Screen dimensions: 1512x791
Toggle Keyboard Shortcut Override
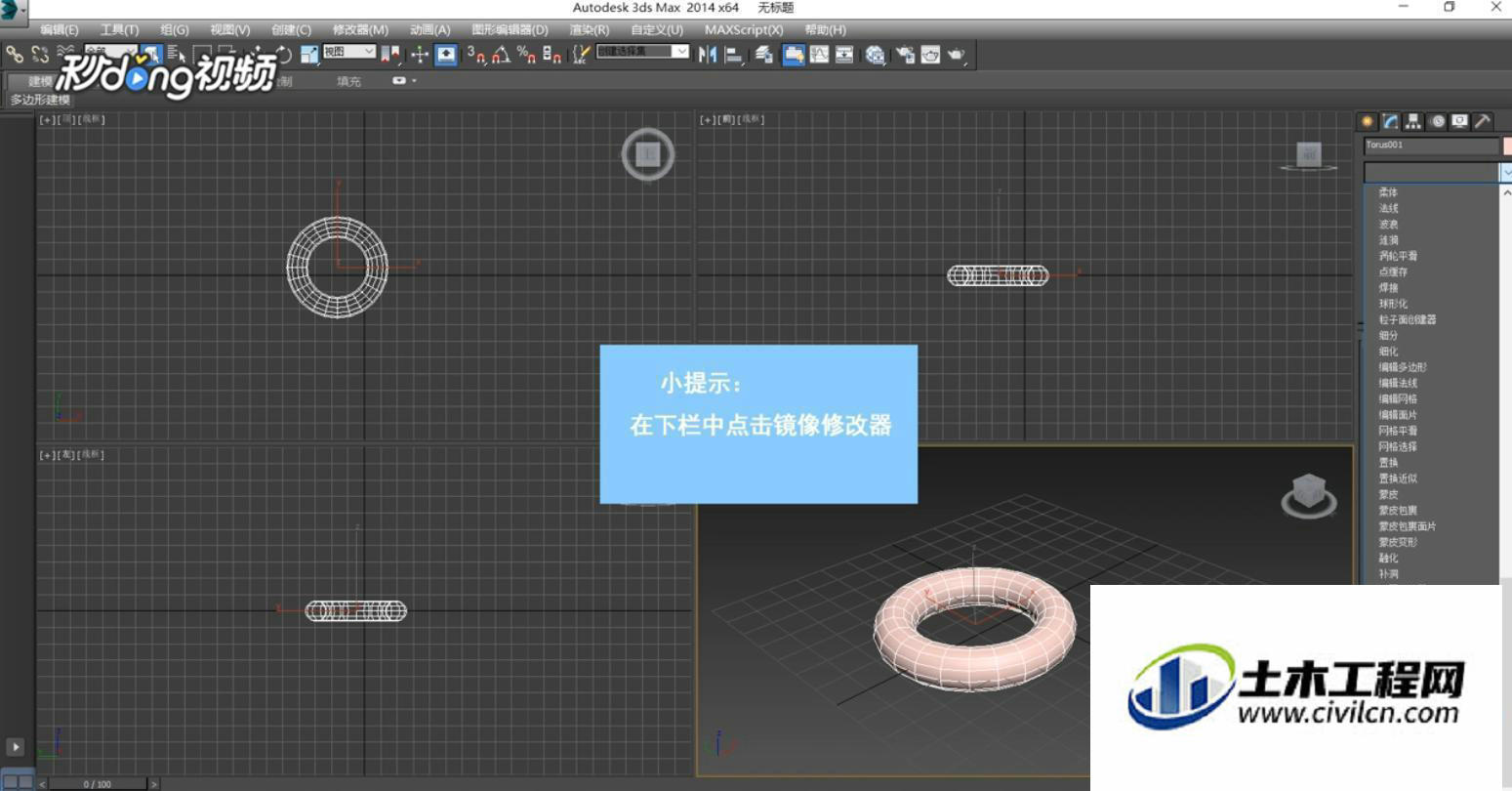[x=447, y=55]
